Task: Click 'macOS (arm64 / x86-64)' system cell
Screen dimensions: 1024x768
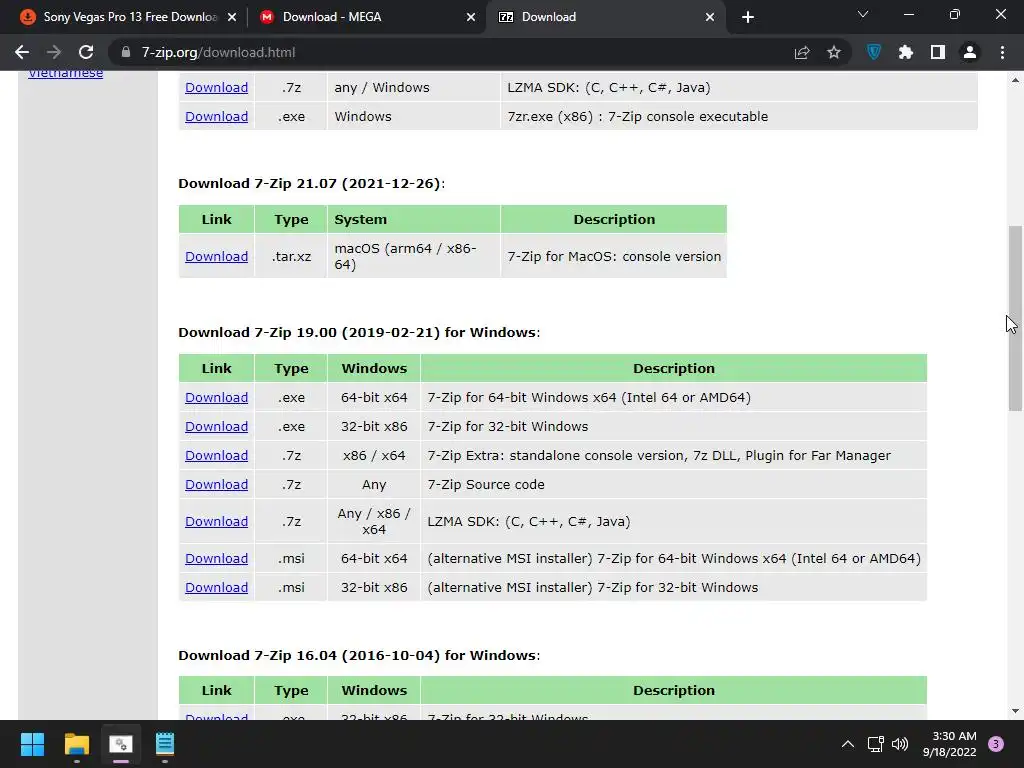Action: pyautogui.click(x=413, y=257)
